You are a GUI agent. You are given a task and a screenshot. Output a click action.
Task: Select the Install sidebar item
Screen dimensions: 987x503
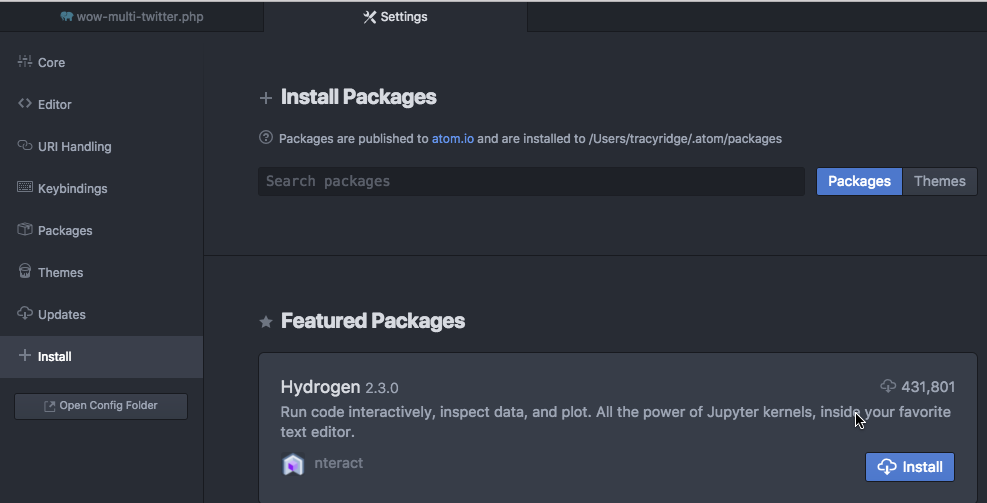(101, 356)
